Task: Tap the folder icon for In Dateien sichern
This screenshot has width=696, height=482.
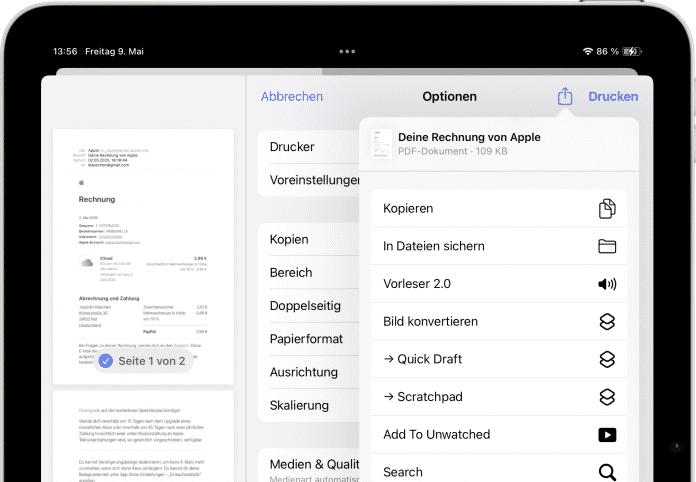Action: (x=607, y=246)
